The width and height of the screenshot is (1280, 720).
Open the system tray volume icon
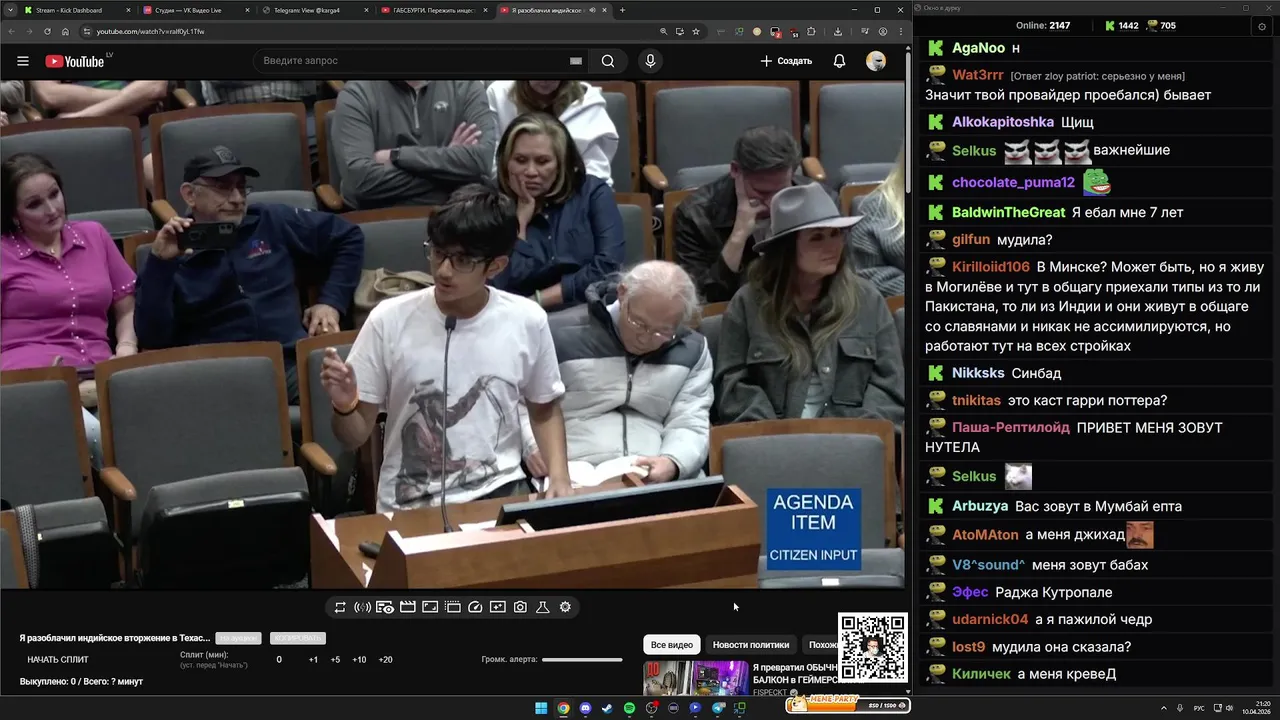[1229, 708]
